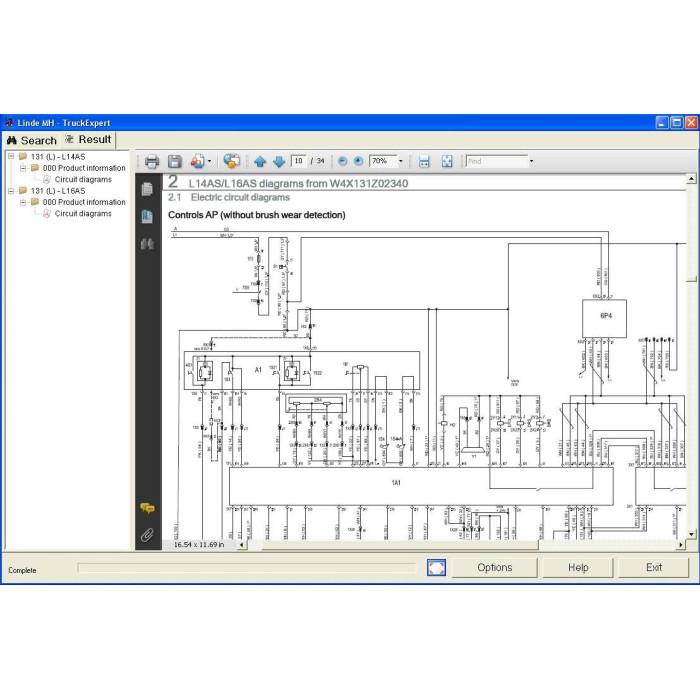700x700 pixels.
Task: Collapse 000 Product information under L14AS
Action: [x=23, y=168]
